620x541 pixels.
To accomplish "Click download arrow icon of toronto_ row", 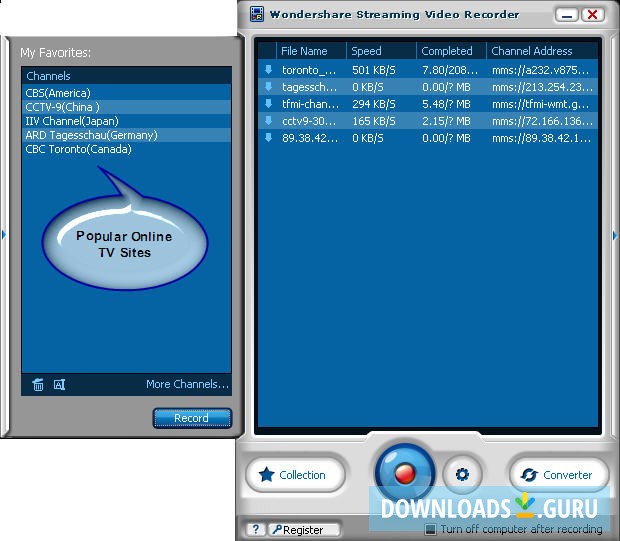I will pyautogui.click(x=268, y=70).
